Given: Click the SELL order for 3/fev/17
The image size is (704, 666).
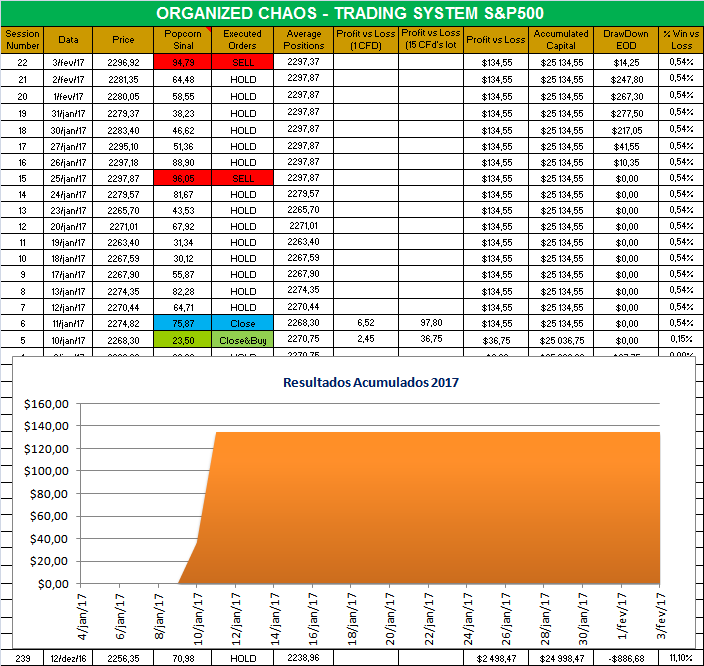Looking at the screenshot, I should (x=242, y=62).
